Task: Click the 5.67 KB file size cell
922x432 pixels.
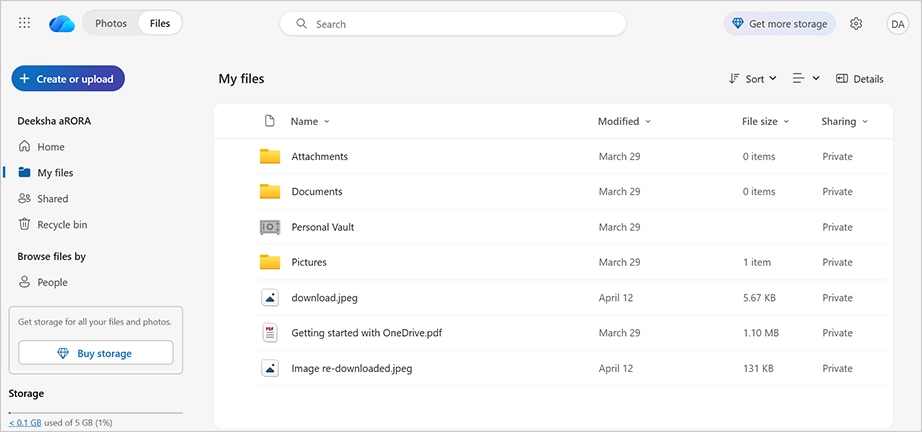Action: tap(759, 297)
